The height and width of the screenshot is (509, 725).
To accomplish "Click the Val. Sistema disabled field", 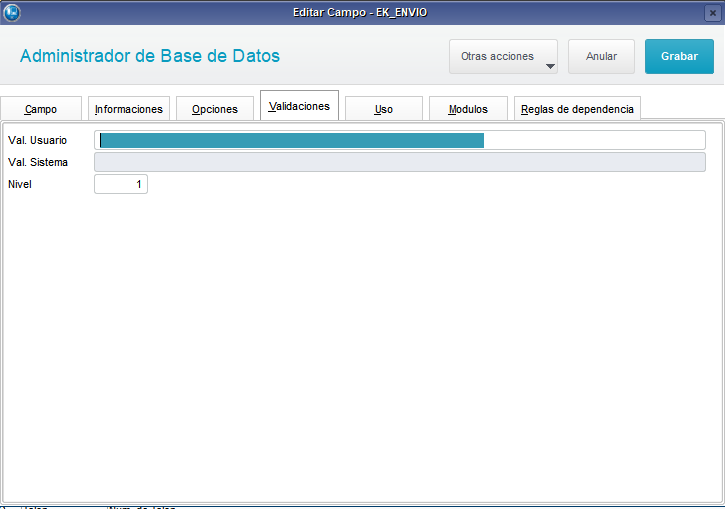I will 400,162.
